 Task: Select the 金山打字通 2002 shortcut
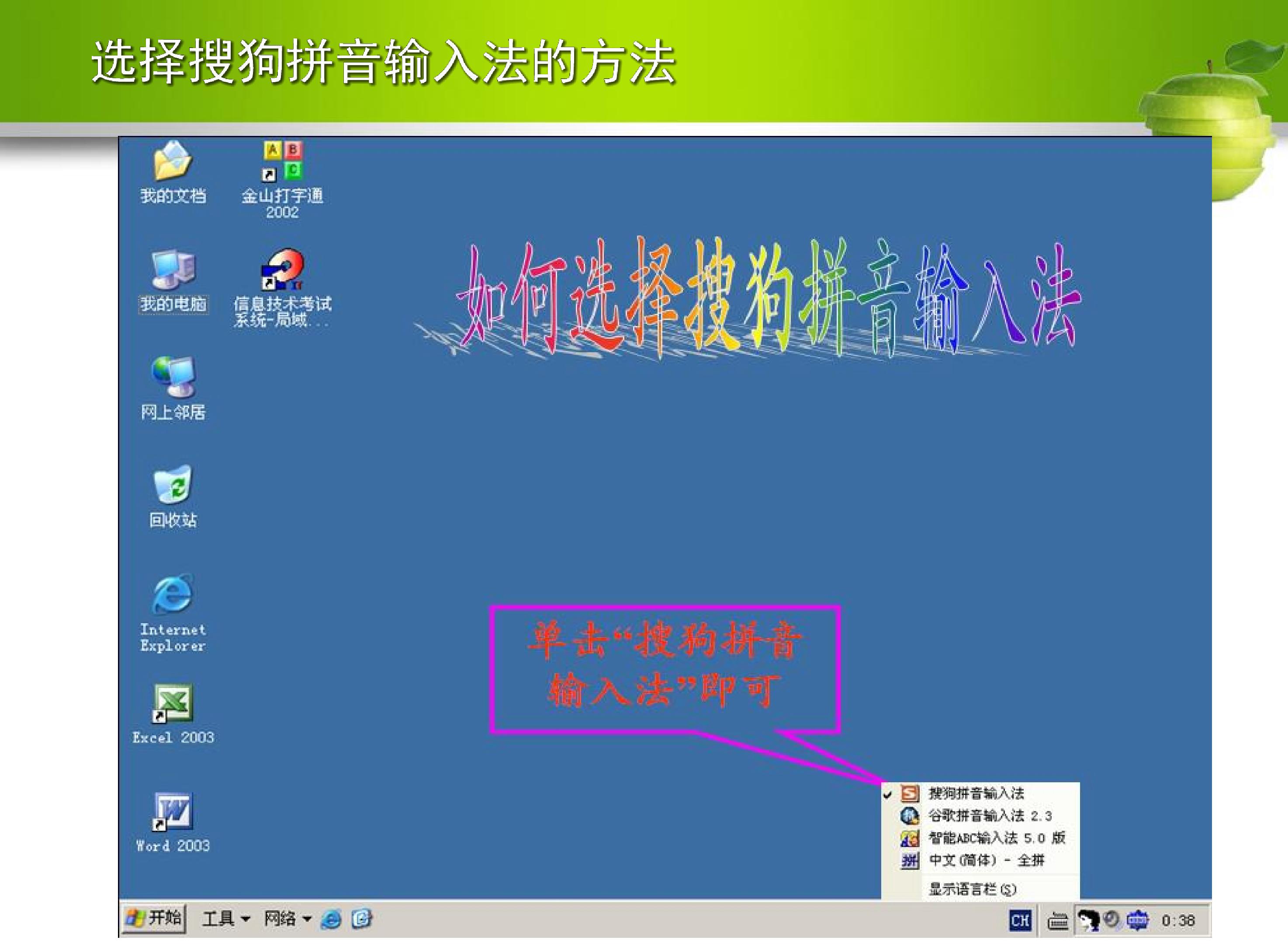282,180
